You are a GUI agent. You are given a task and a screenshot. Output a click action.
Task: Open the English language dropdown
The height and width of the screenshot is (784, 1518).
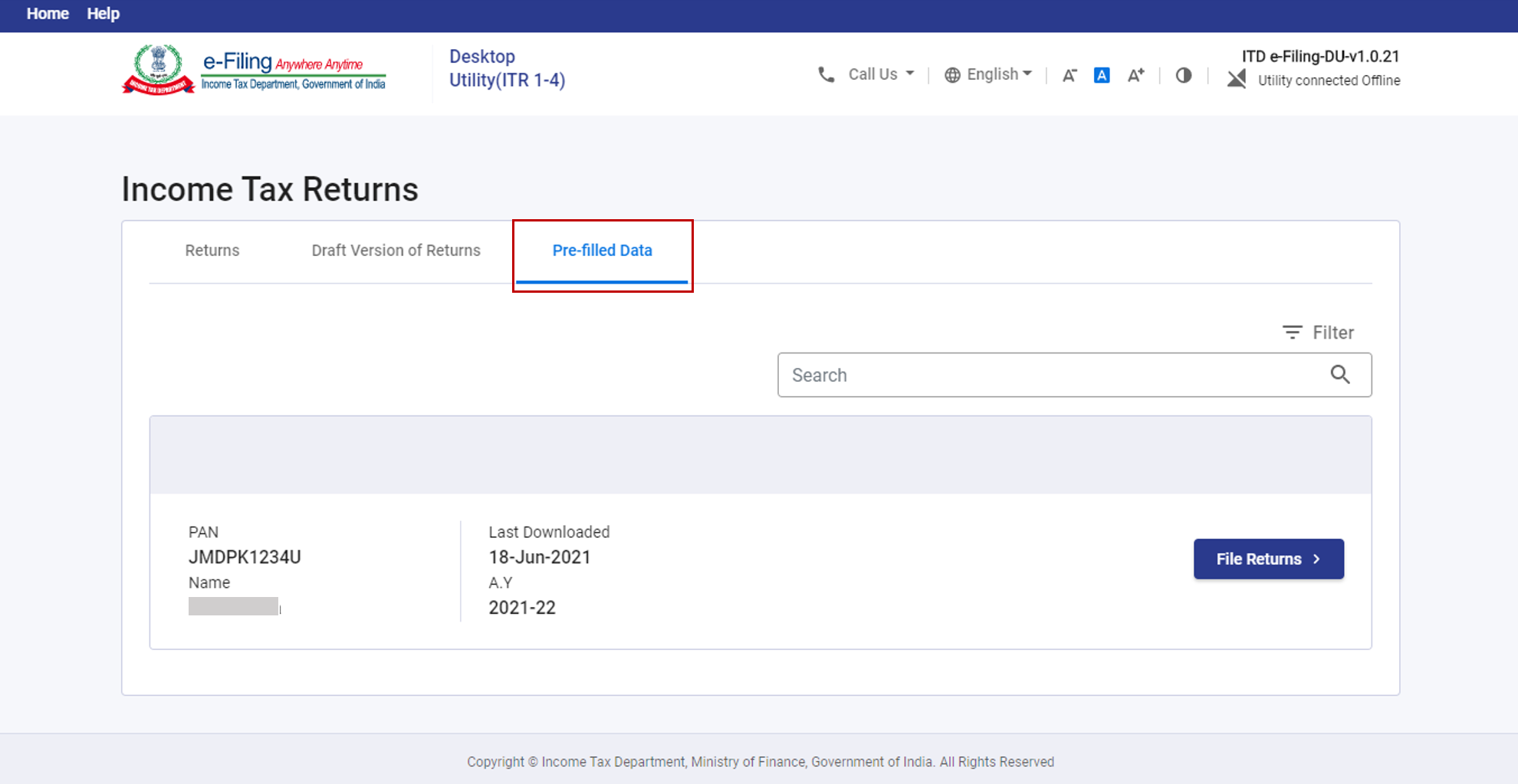pyautogui.click(x=994, y=74)
